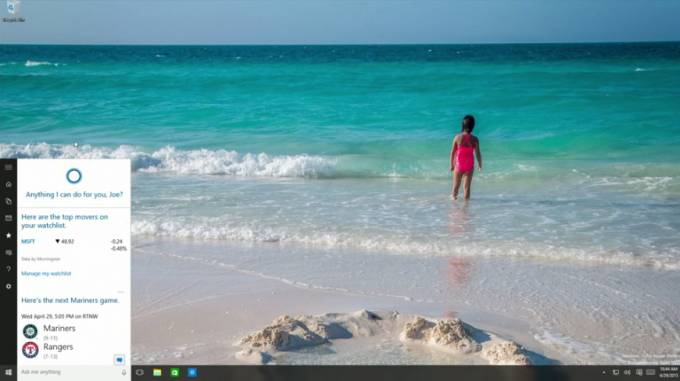This screenshot has width=680, height=381.
Task: Open the green Xbox taskbar app
Action: click(x=174, y=372)
